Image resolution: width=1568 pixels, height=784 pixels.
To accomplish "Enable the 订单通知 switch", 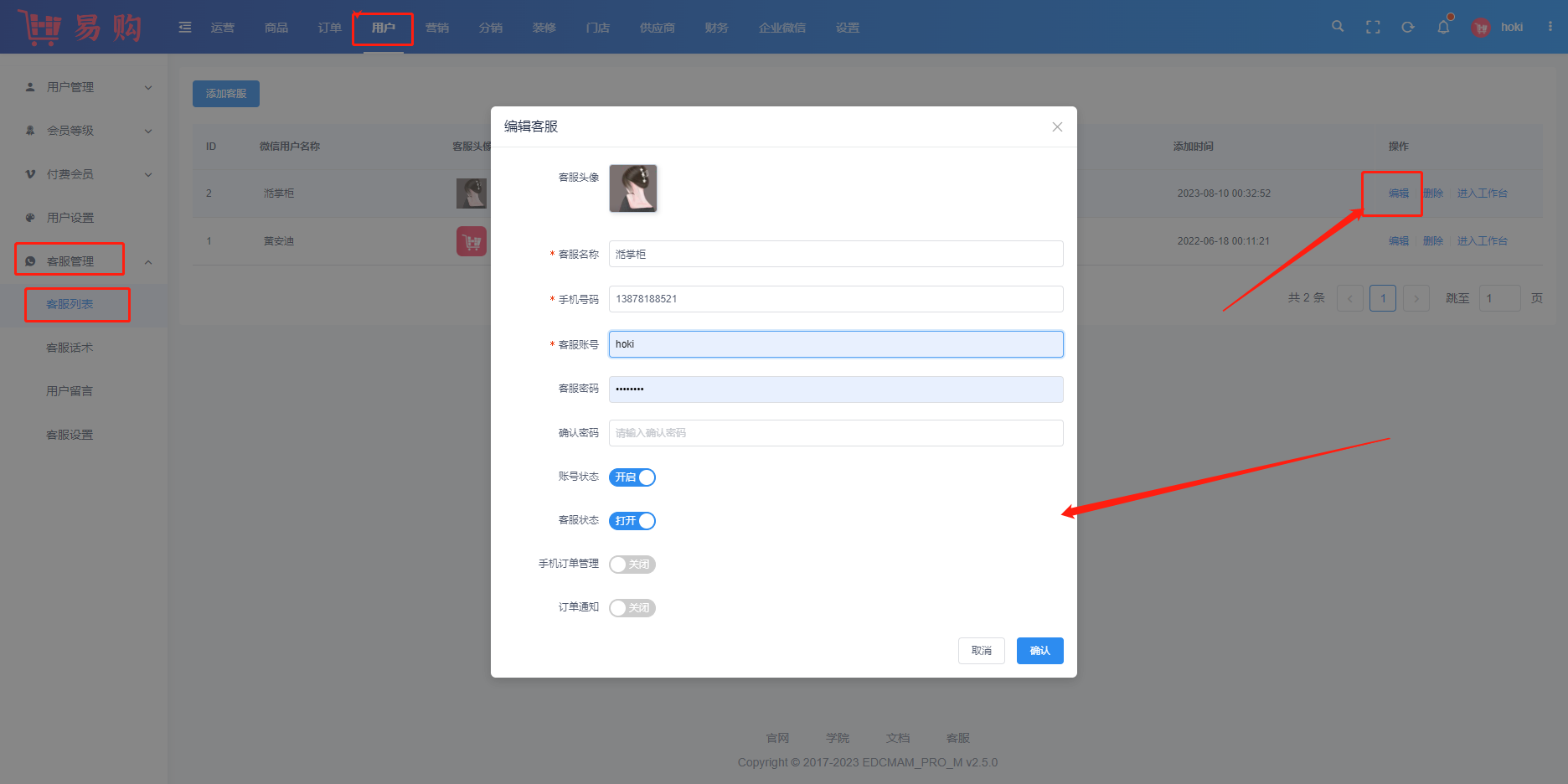I will coord(632,608).
